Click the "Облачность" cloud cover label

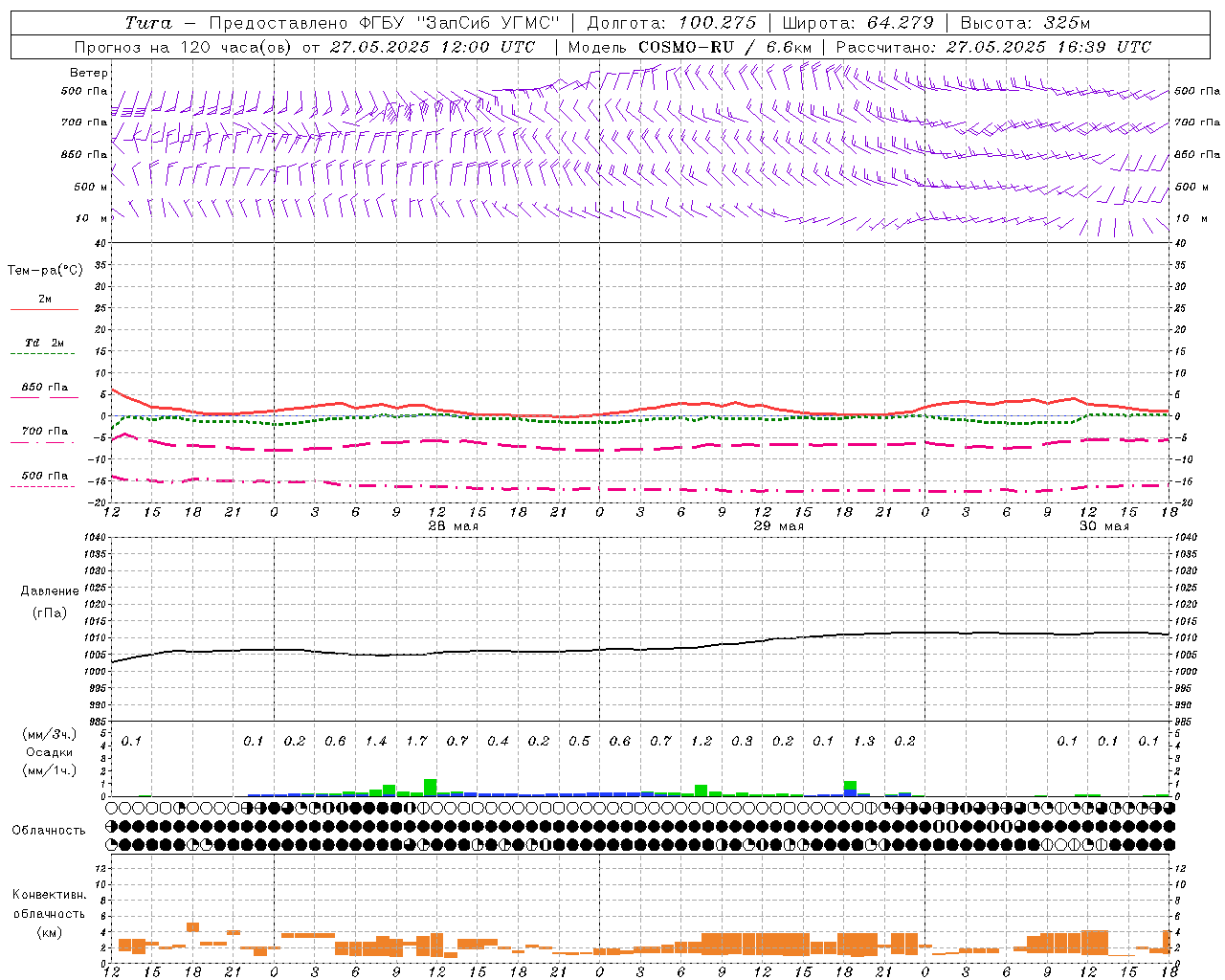pyautogui.click(x=49, y=831)
